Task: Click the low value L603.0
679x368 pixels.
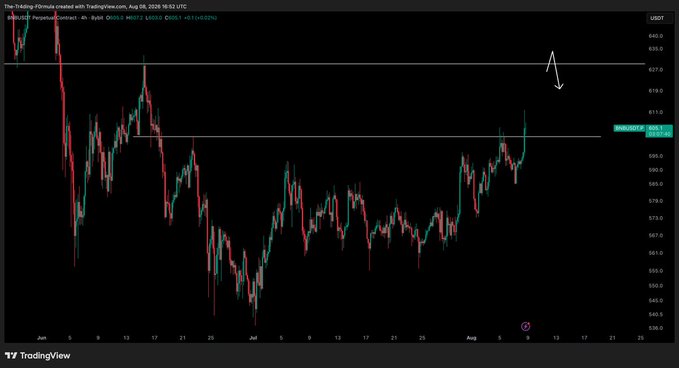Action: pyautogui.click(x=154, y=18)
